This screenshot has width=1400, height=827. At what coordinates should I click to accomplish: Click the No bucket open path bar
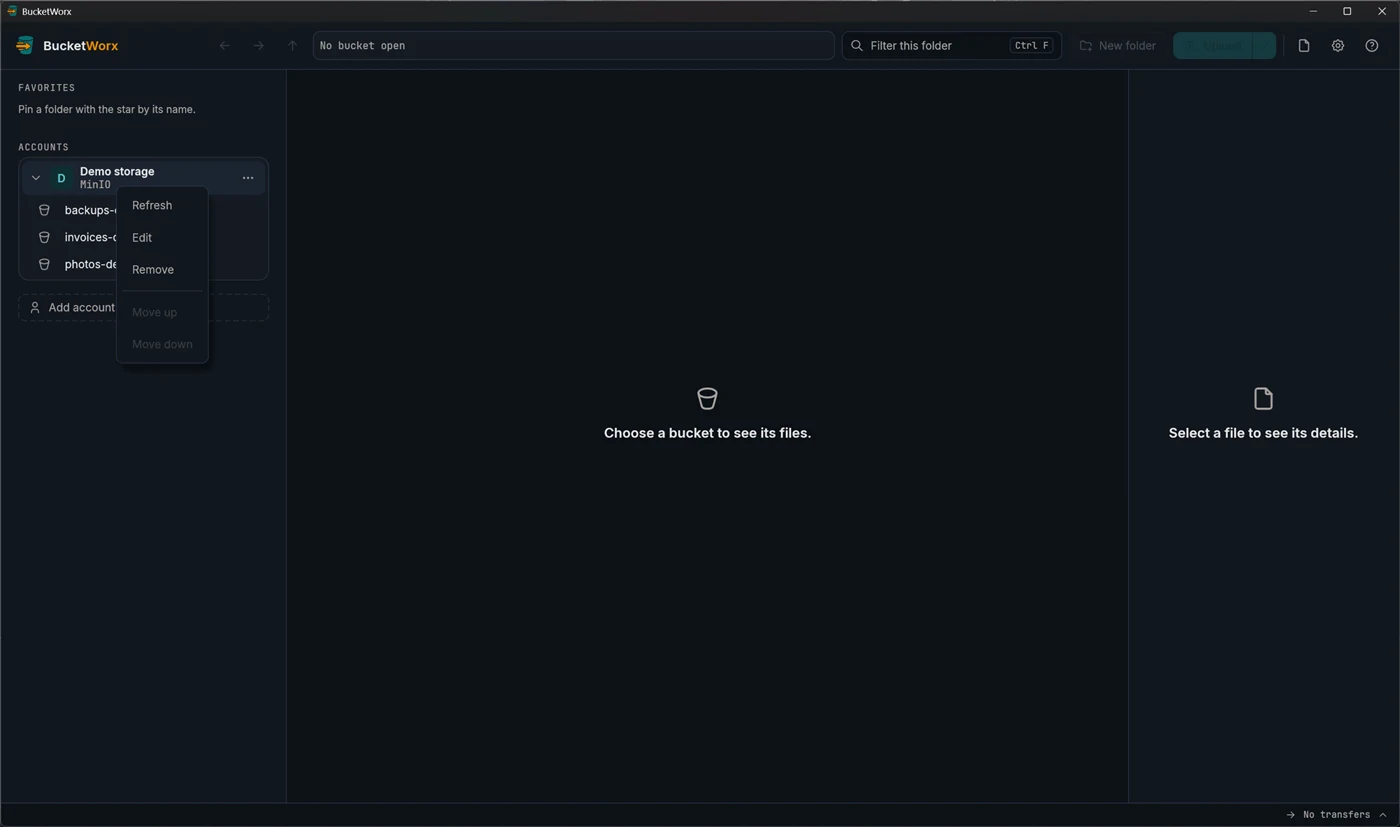coord(573,46)
